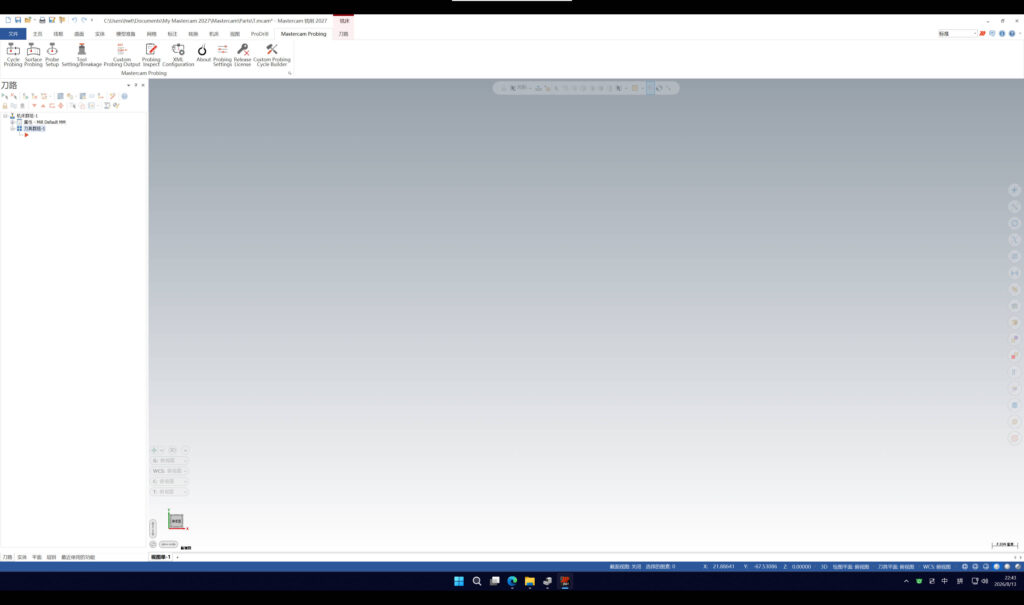This screenshot has width=1024, height=605.
Task: Open XML Configuration
Action: pyautogui.click(x=178, y=55)
